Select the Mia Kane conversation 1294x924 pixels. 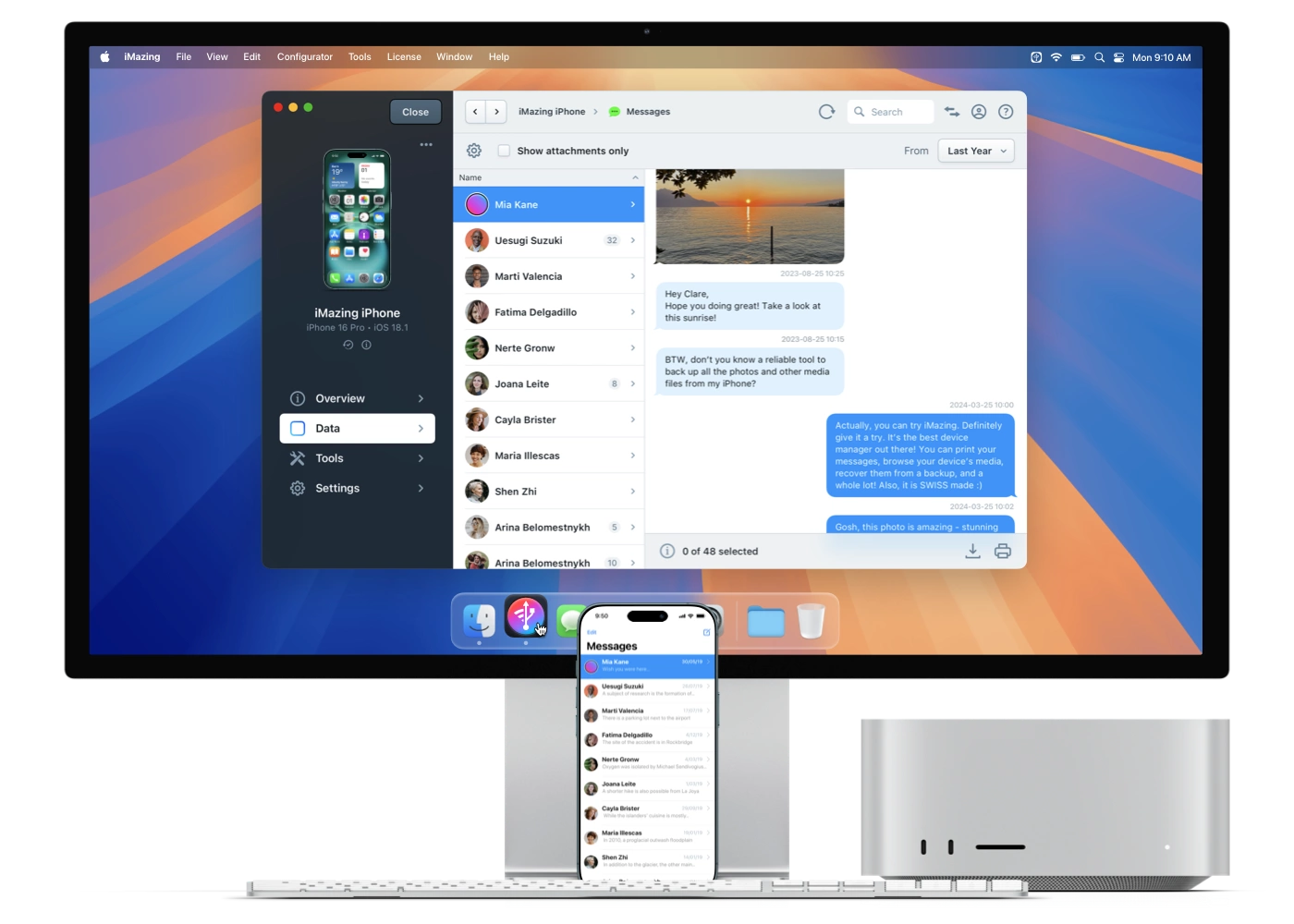[548, 204]
